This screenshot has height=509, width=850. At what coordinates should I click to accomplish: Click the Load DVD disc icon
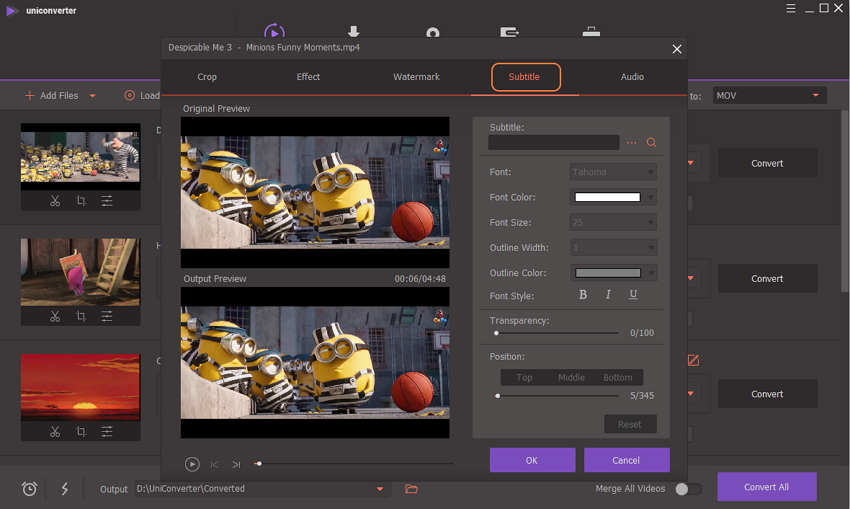click(130, 95)
